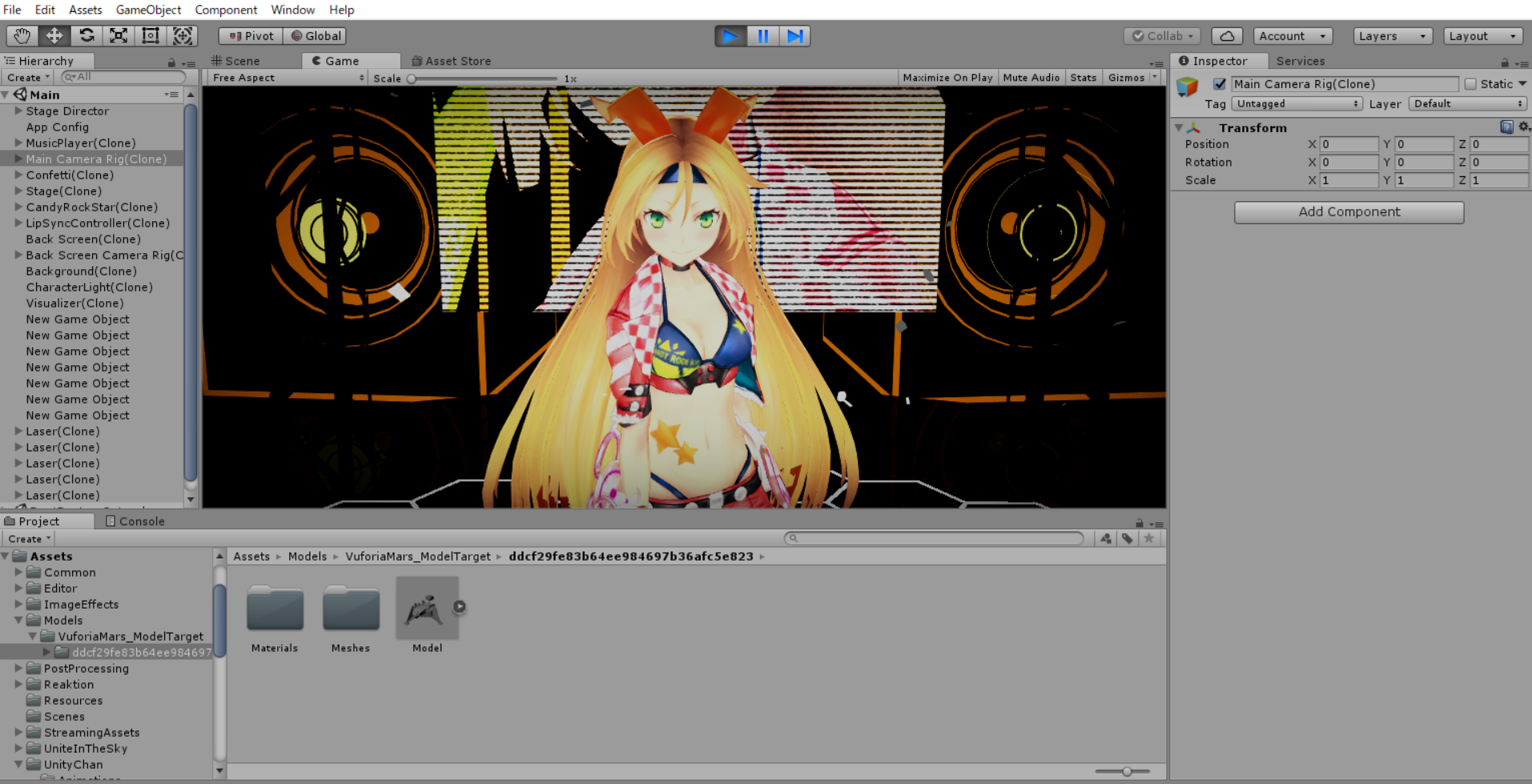
Task: Select the Hand tool
Action: pyautogui.click(x=22, y=35)
